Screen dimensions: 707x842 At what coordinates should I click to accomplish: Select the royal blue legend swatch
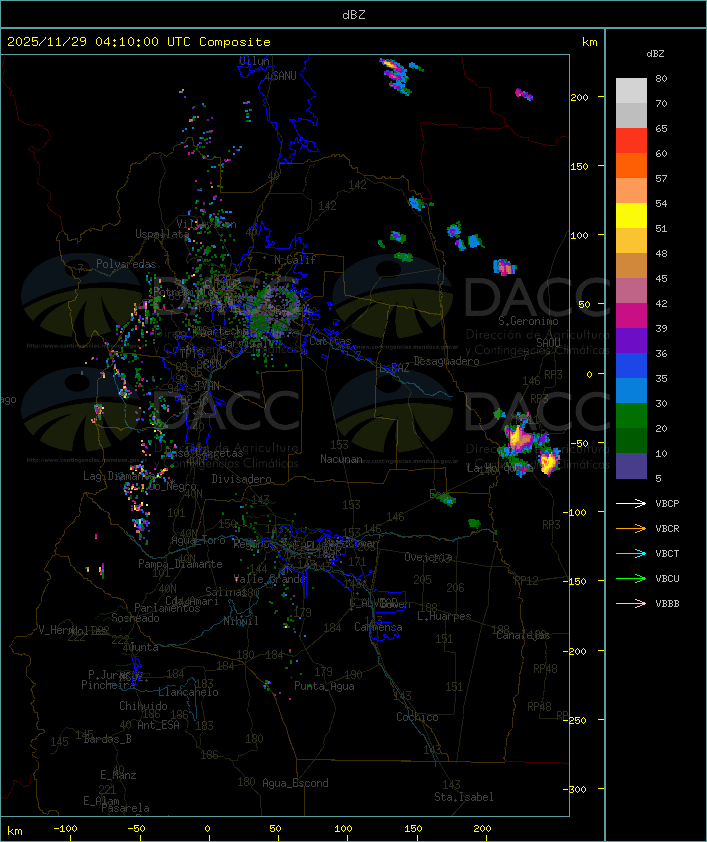pyautogui.click(x=631, y=366)
